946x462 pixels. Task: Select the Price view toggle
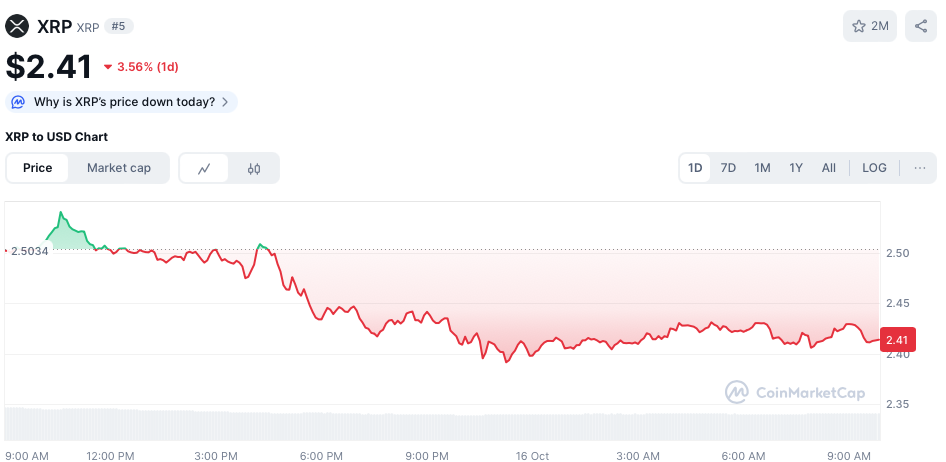[x=38, y=168]
